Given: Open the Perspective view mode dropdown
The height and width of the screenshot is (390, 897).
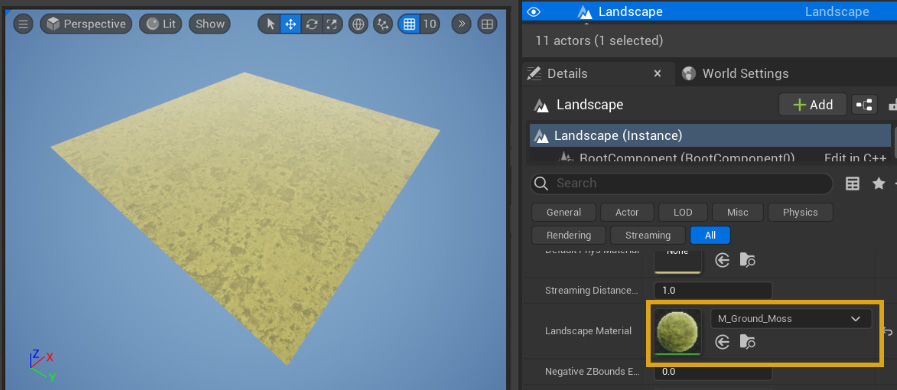Looking at the screenshot, I should coord(86,24).
